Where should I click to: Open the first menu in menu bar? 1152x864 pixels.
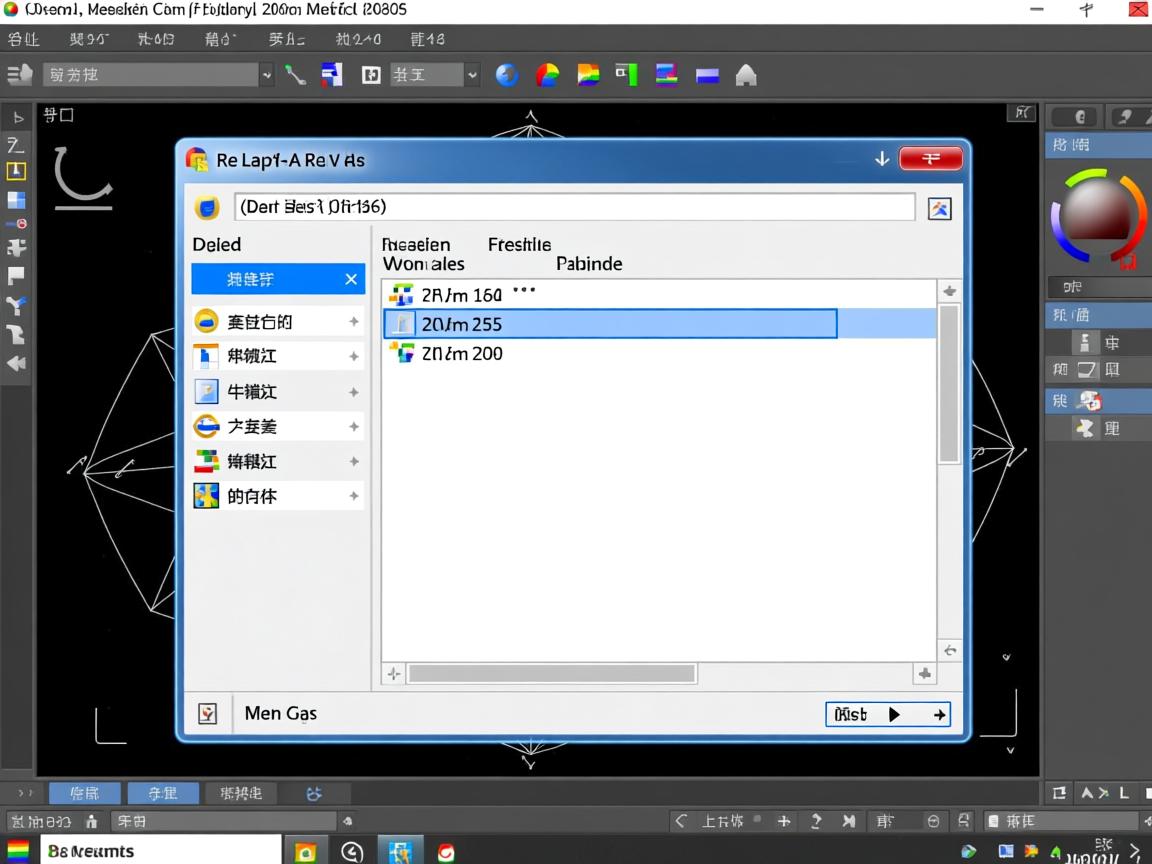point(23,40)
